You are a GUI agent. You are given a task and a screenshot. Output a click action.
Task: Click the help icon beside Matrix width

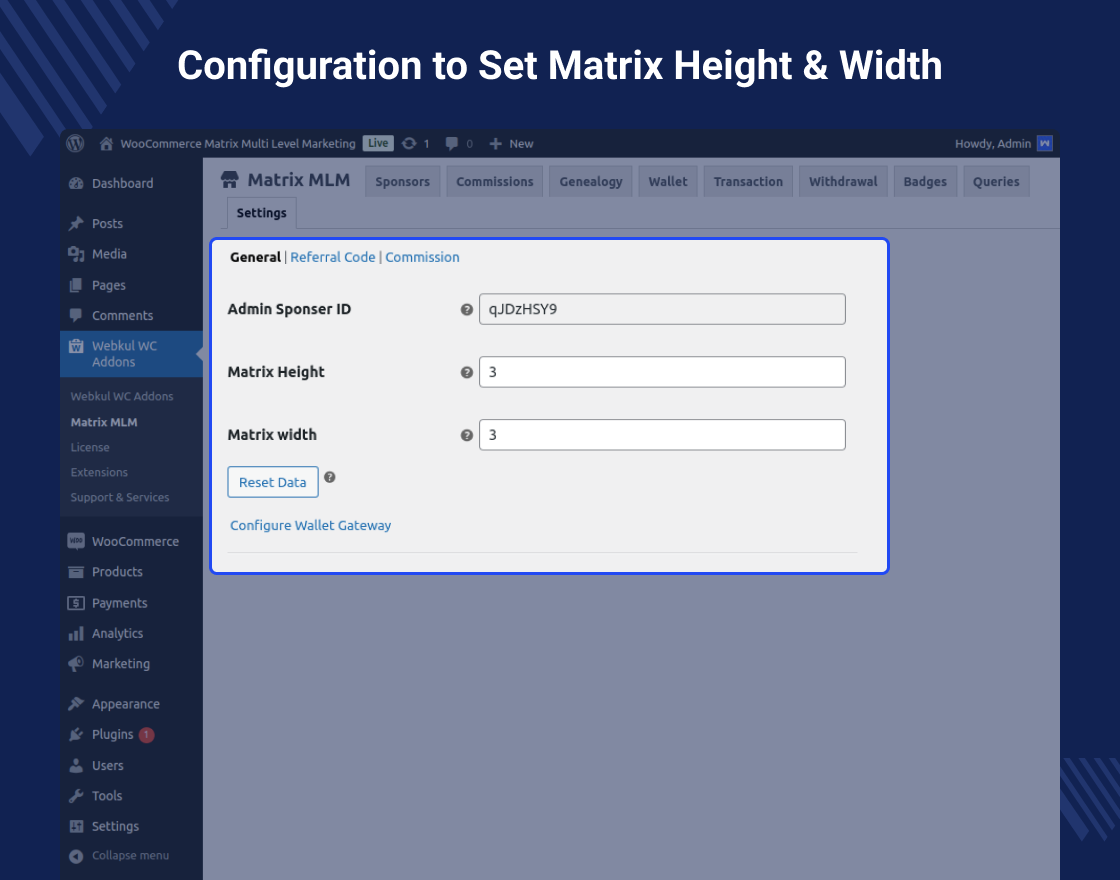click(x=466, y=435)
